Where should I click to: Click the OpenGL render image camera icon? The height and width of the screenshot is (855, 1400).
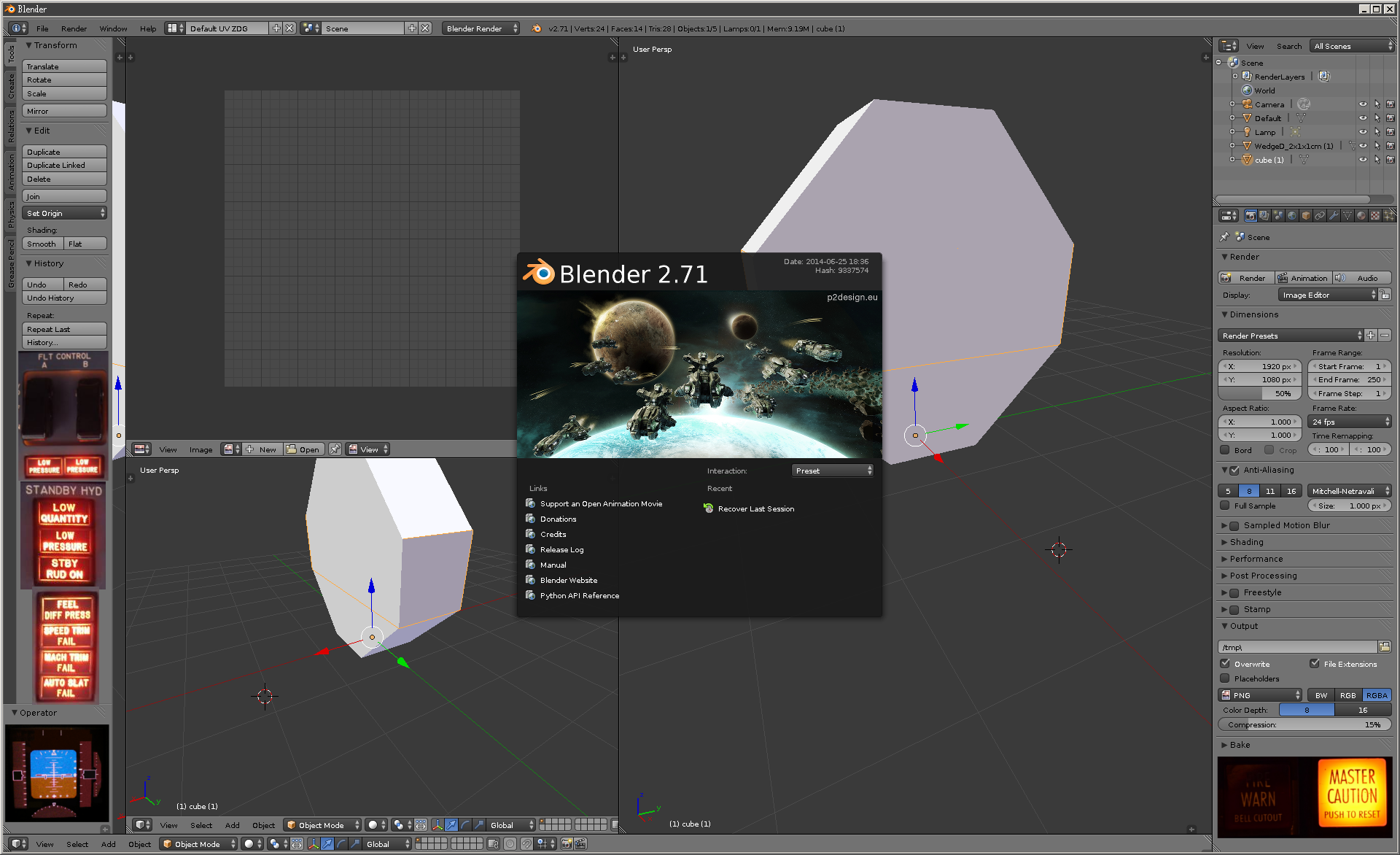point(567,843)
